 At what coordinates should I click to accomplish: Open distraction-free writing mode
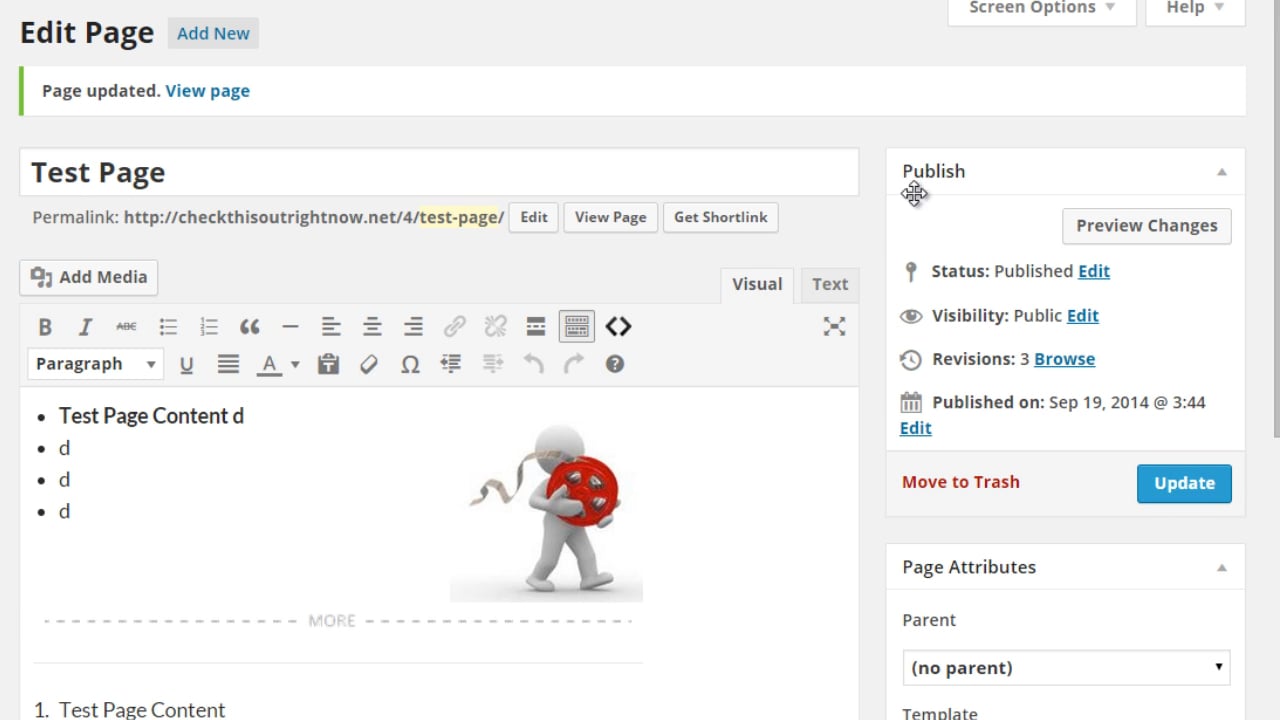pyautogui.click(x=834, y=326)
